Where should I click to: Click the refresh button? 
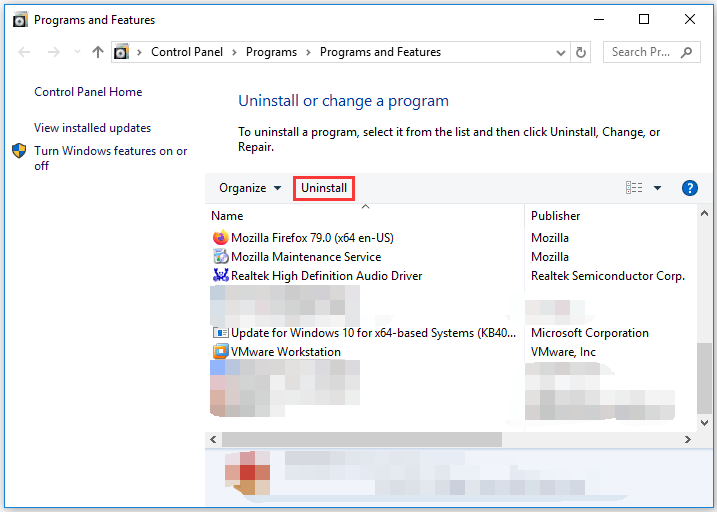point(581,52)
